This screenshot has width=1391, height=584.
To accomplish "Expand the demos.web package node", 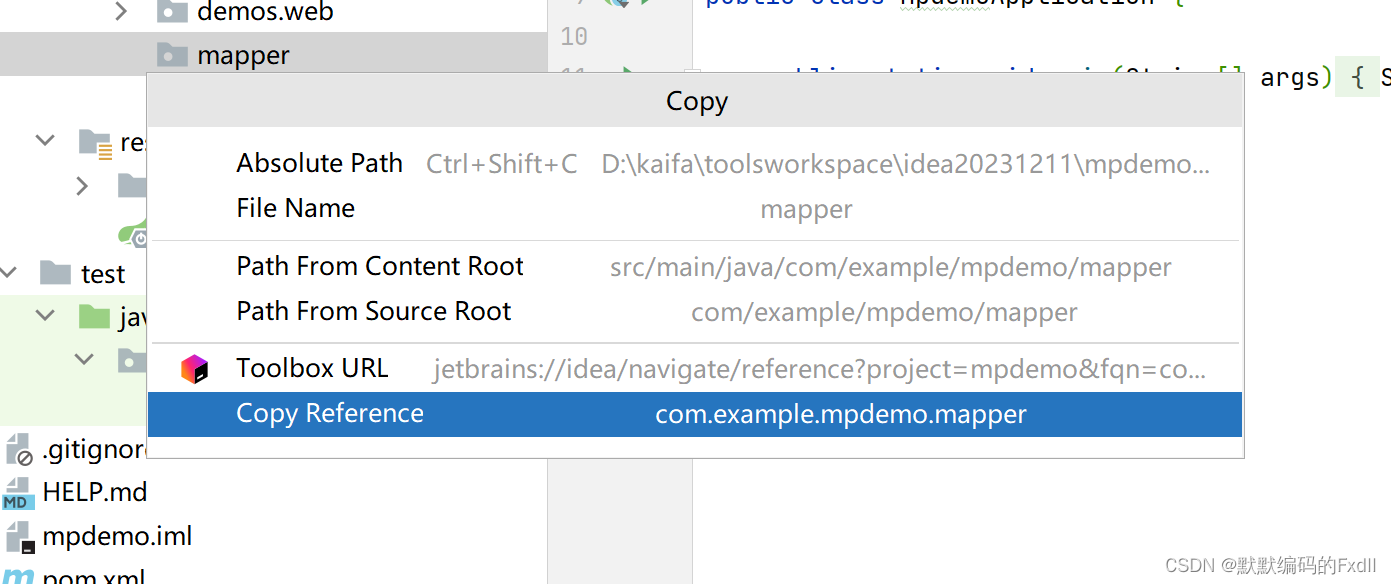I will click(121, 12).
